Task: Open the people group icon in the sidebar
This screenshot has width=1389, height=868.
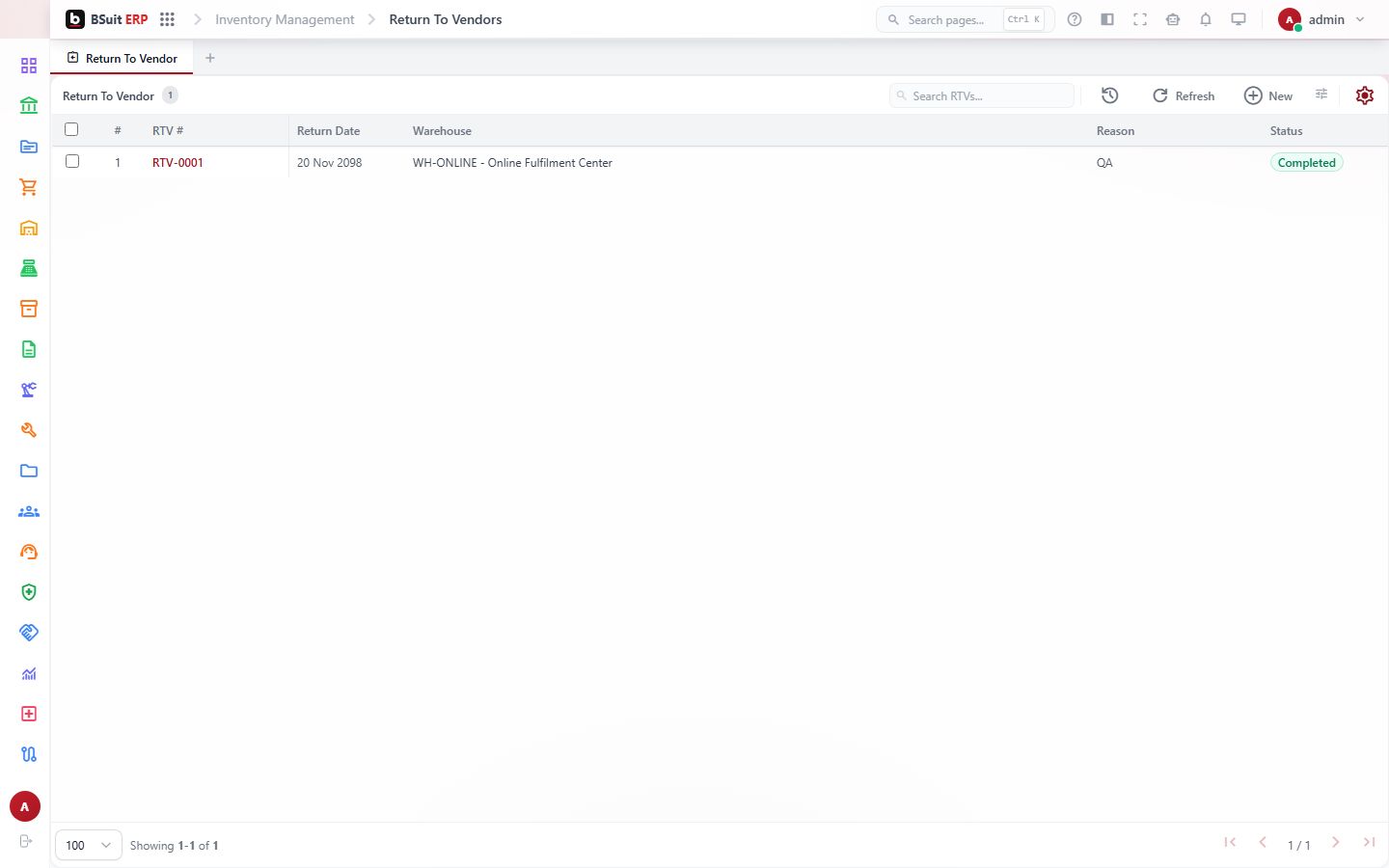Action: pyautogui.click(x=29, y=511)
